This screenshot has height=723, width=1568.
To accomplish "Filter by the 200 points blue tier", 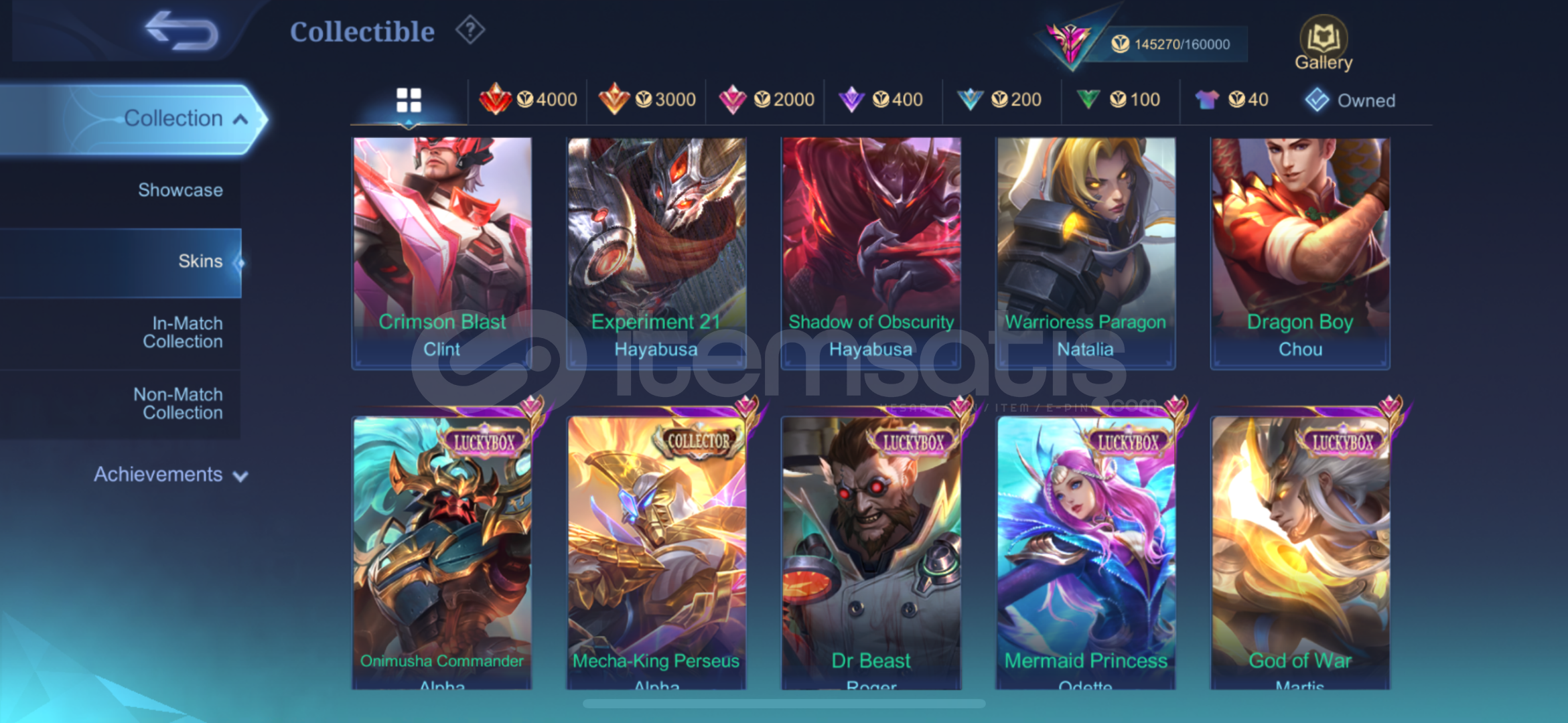I will tap(999, 100).
